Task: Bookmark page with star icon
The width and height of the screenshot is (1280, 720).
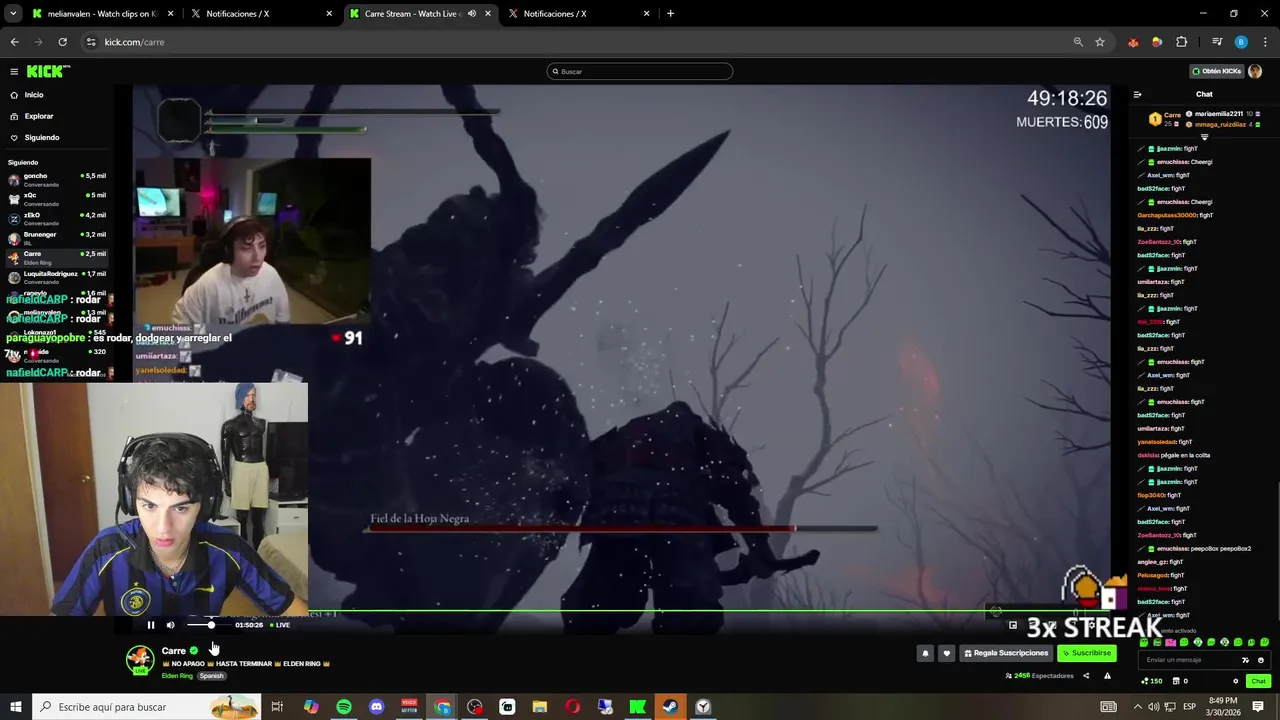Action: pyautogui.click(x=1100, y=42)
